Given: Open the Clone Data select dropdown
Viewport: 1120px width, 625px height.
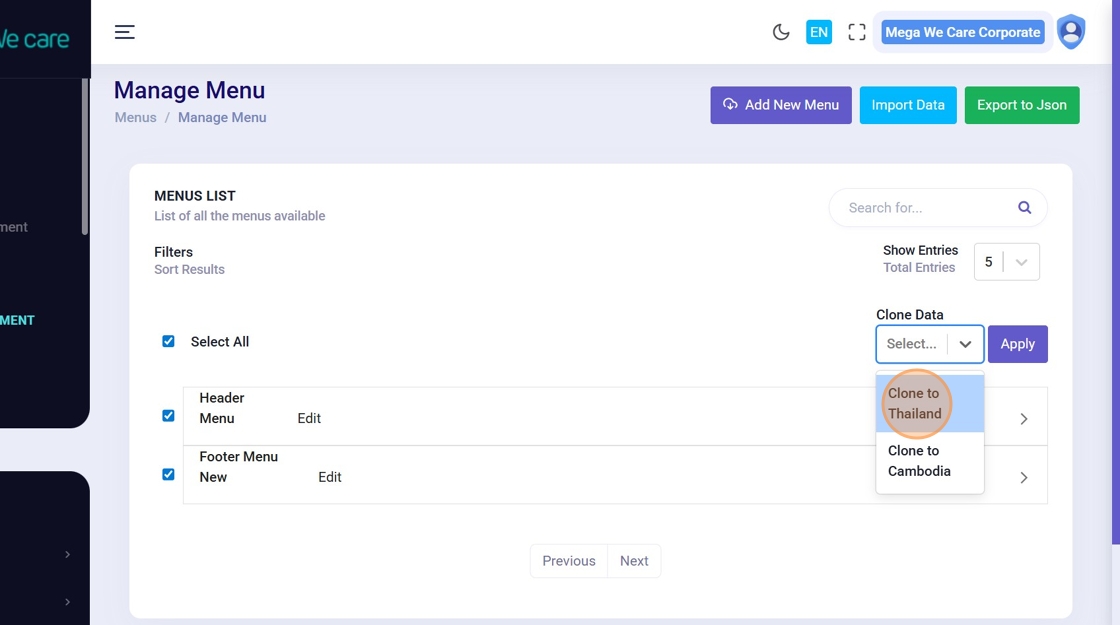Looking at the screenshot, I should coord(929,344).
